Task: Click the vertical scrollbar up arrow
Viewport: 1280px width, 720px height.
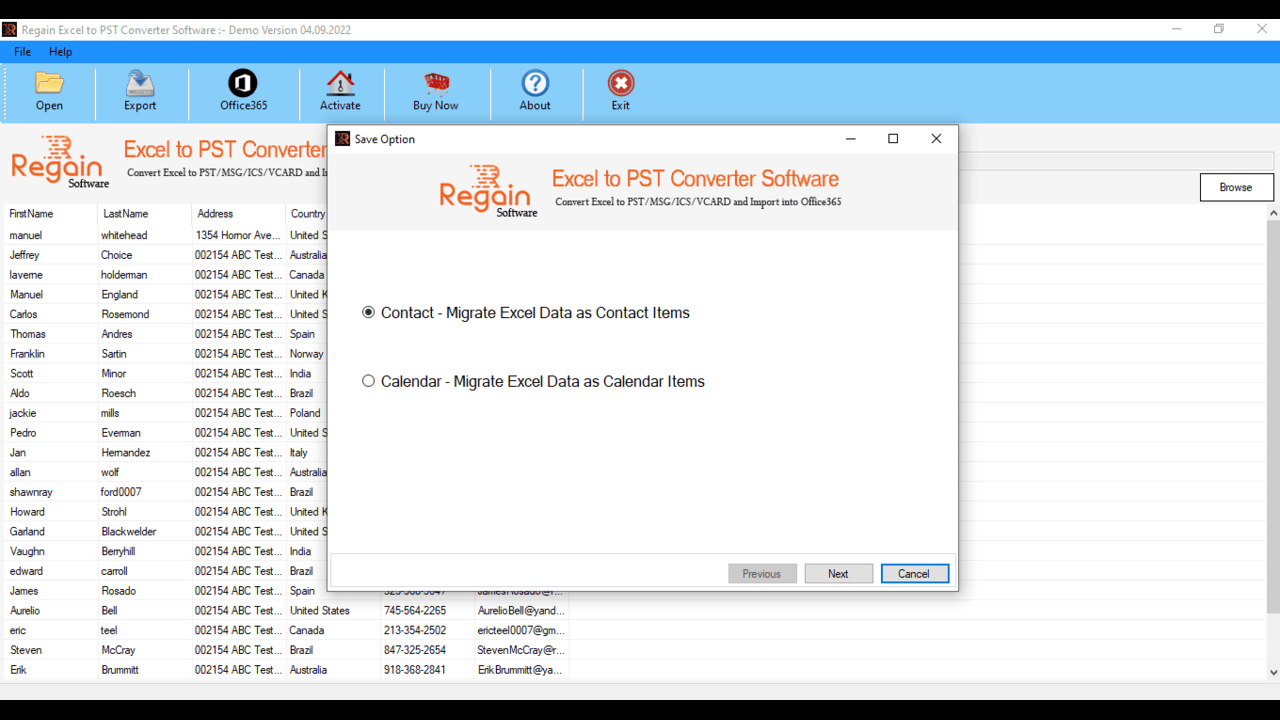Action: 1273,213
